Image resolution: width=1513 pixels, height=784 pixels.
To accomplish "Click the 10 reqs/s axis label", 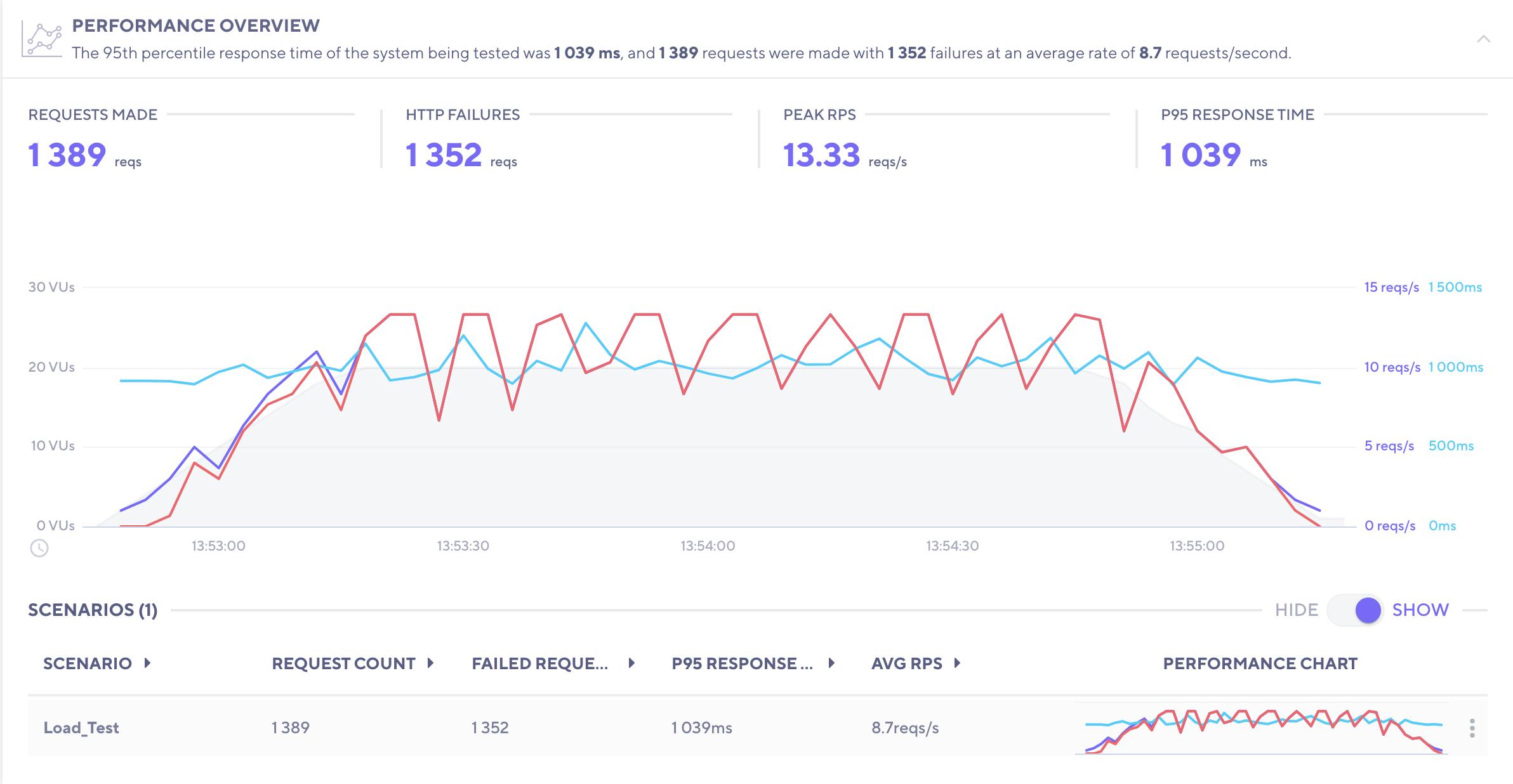I will coord(1392,367).
